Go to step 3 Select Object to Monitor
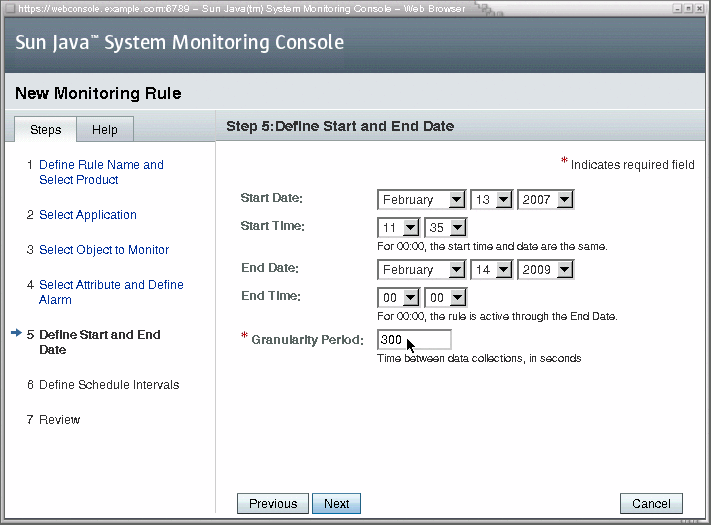Screen dimensions: 711x525 104,250
